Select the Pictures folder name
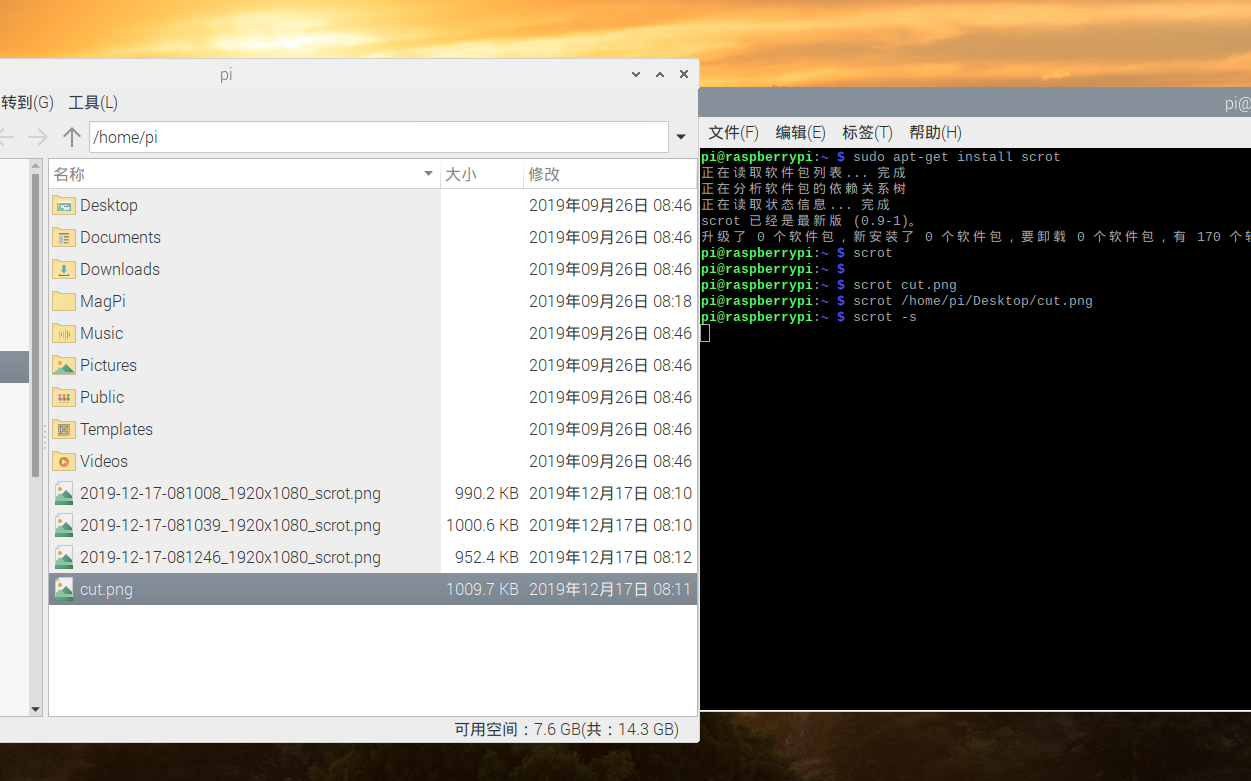1251x781 pixels. (x=108, y=365)
